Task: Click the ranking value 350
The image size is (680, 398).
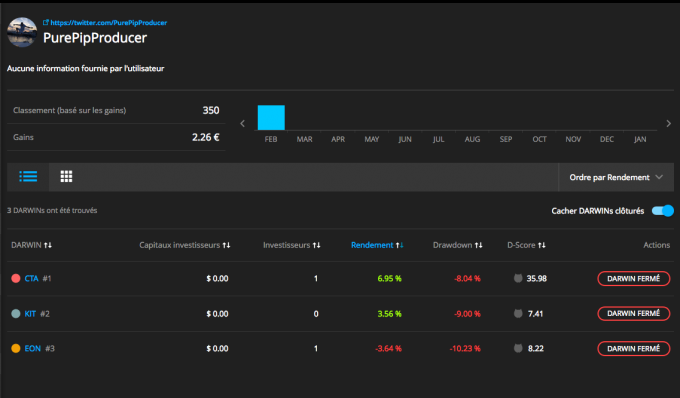Action: 211,111
